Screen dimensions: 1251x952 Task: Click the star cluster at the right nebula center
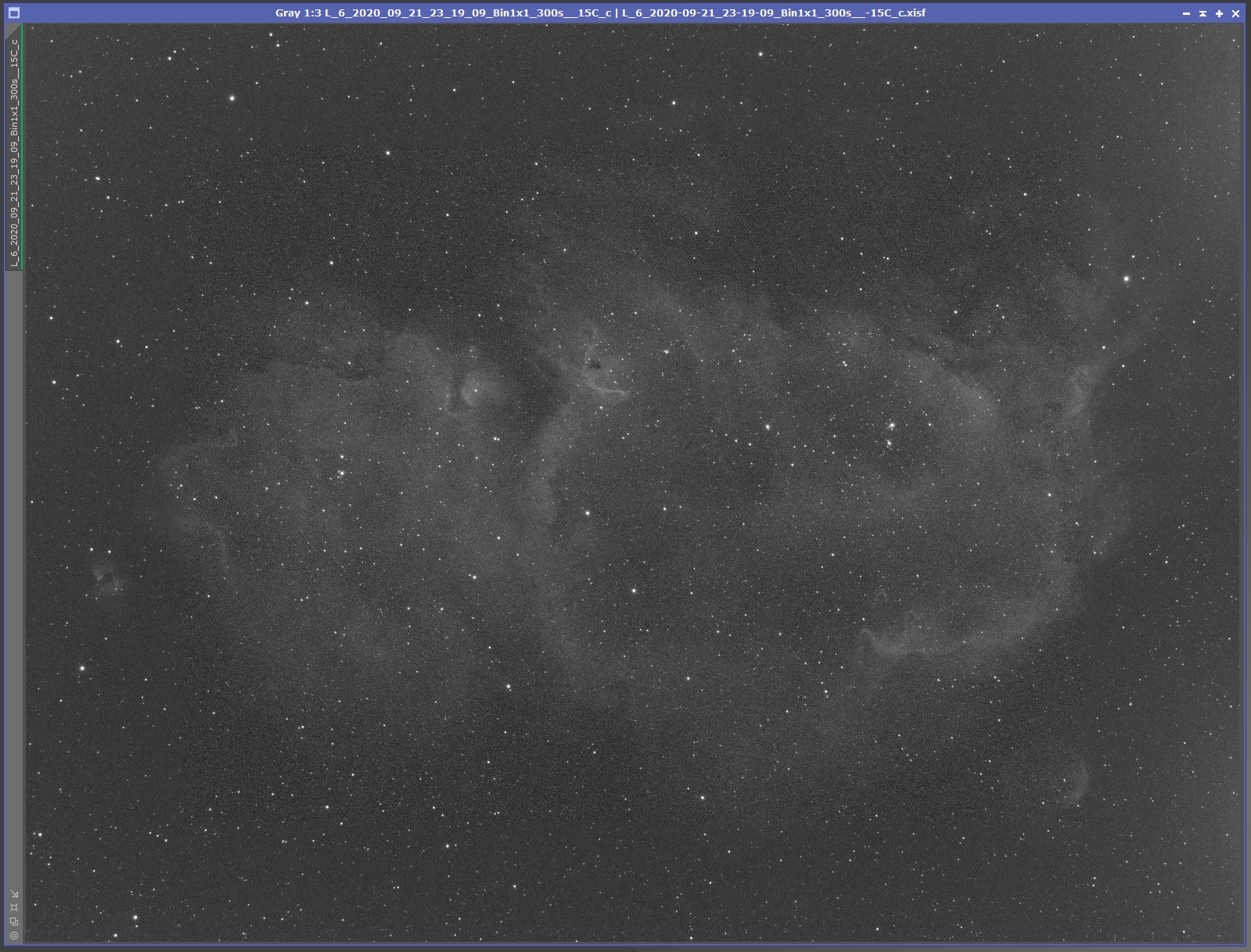pos(890,434)
